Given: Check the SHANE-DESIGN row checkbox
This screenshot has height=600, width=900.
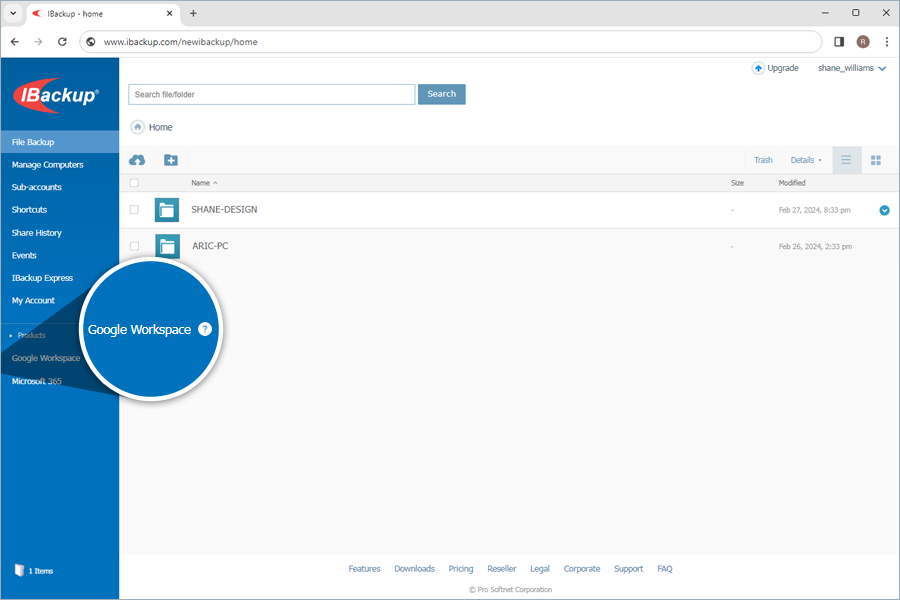Looking at the screenshot, I should tap(134, 210).
